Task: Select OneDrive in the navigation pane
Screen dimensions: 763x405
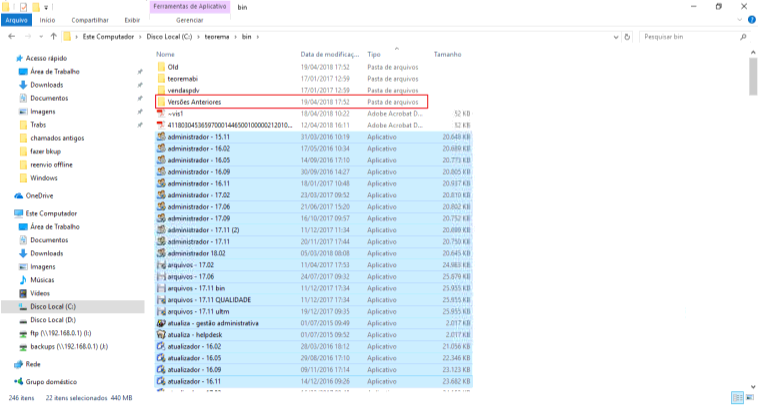Action: (39, 196)
